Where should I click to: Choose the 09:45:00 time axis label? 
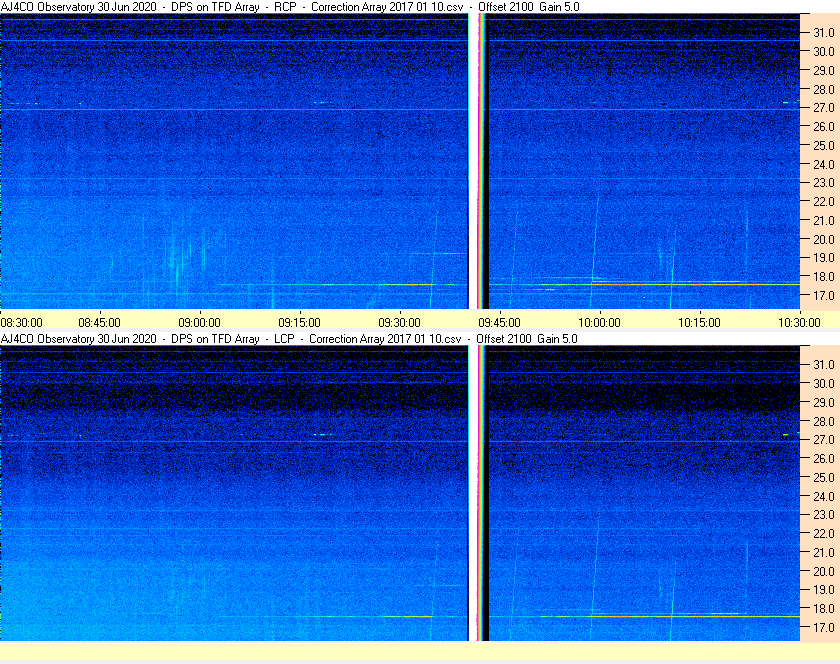[499, 323]
